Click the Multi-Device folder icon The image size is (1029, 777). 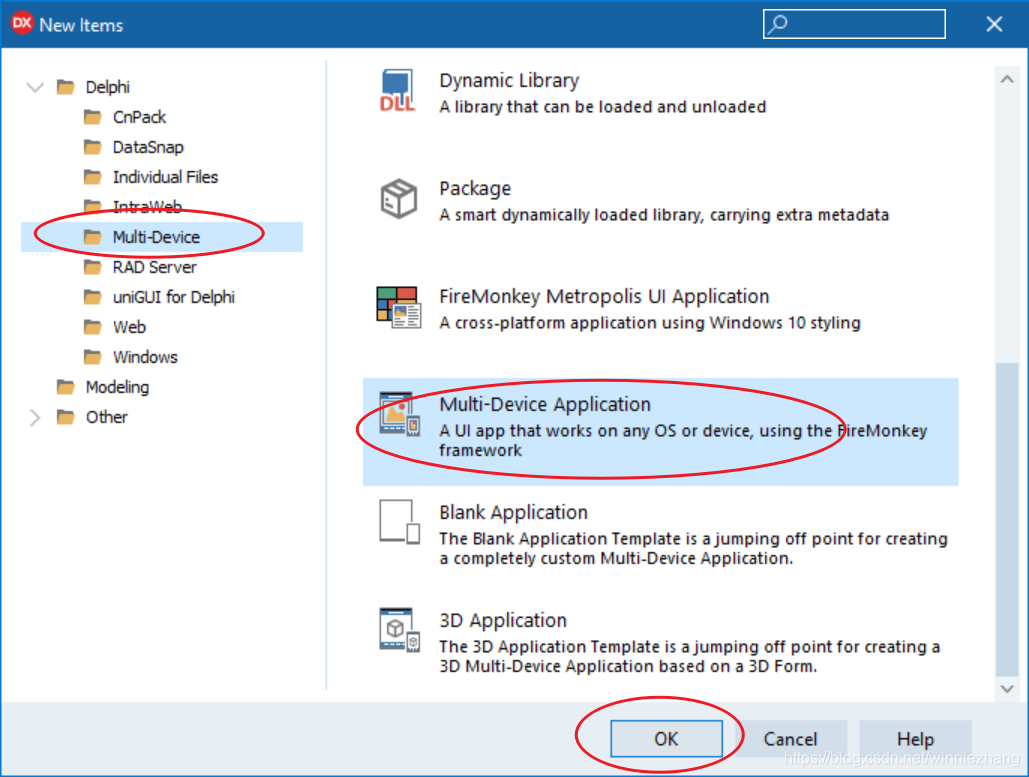(93, 237)
